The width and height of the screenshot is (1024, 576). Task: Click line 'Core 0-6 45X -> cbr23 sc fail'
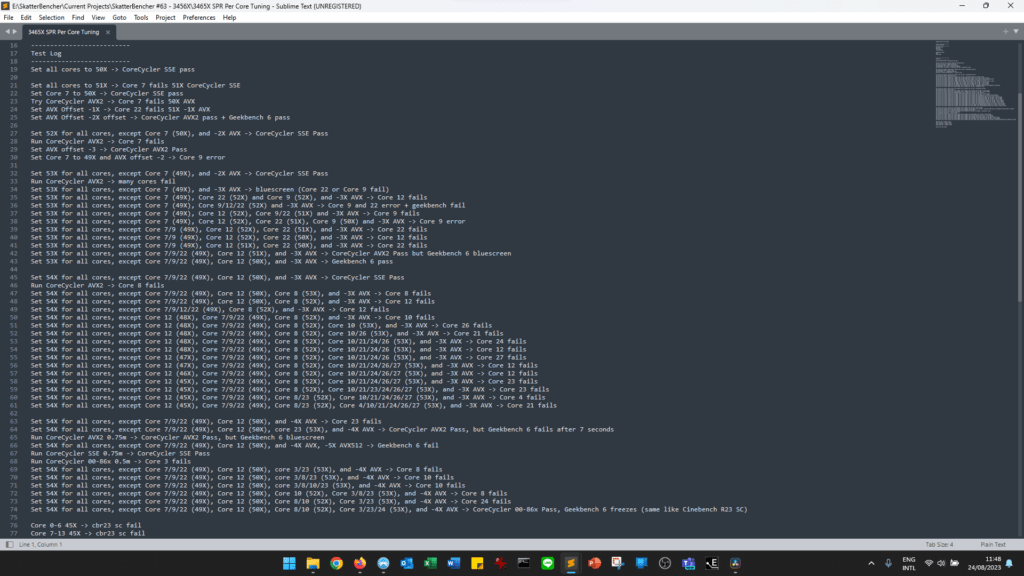tap(86, 525)
